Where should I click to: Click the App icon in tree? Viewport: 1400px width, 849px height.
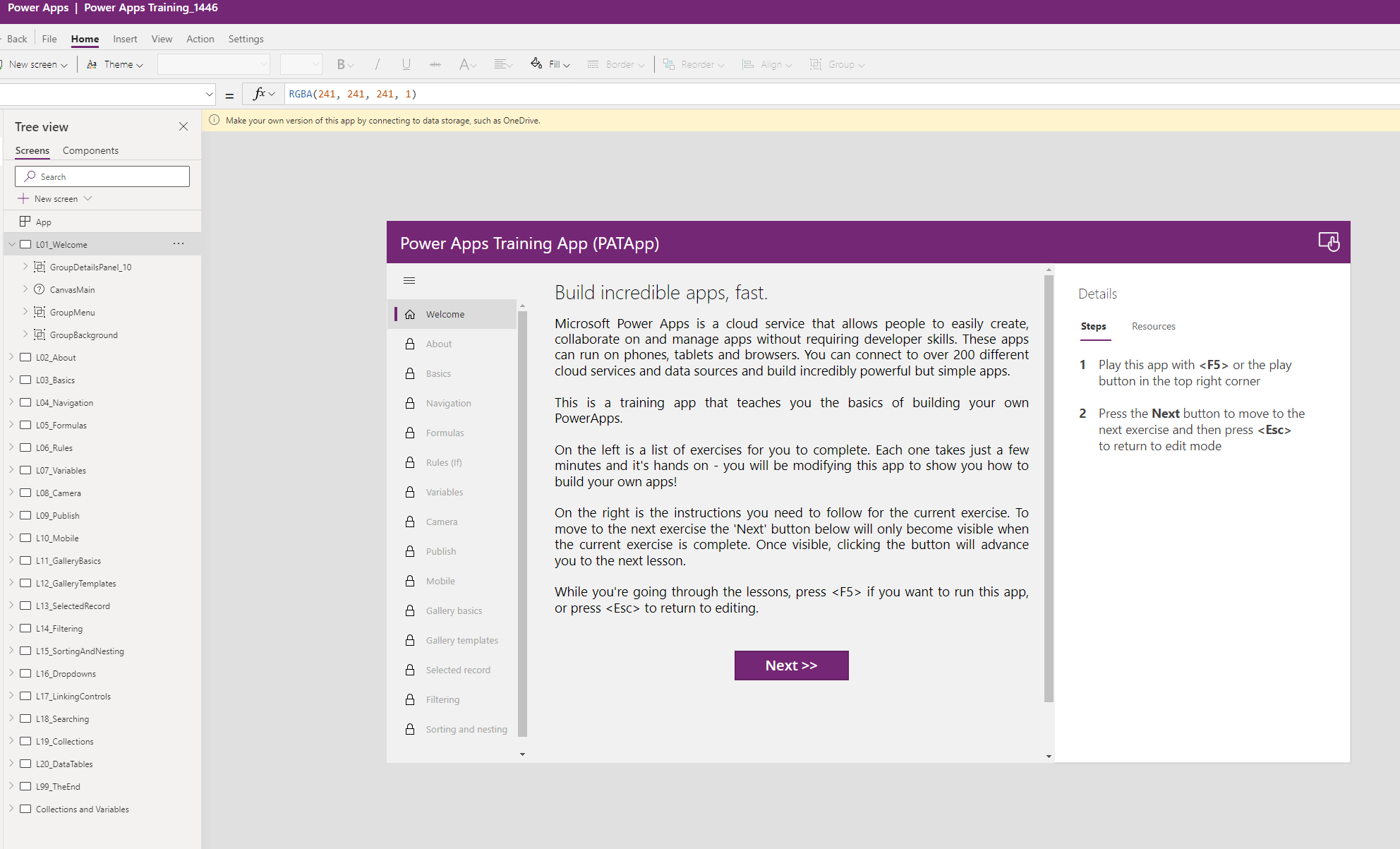[x=25, y=222]
